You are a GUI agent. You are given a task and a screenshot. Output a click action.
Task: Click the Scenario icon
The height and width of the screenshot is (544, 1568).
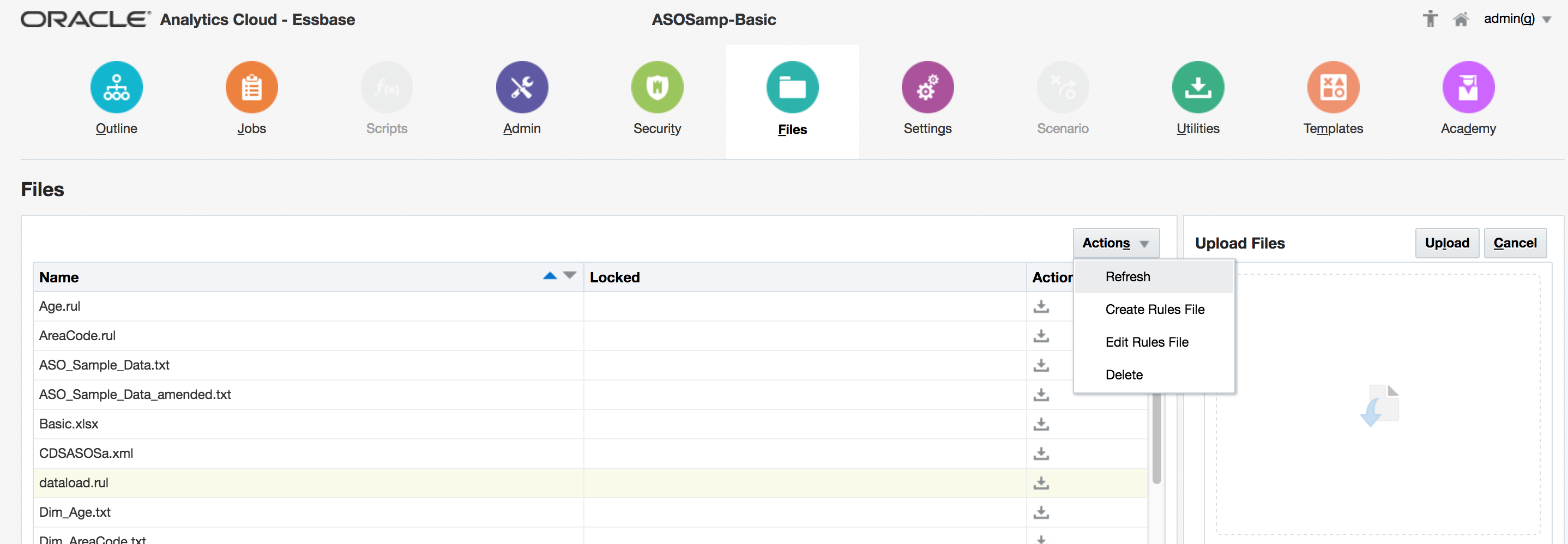[x=1062, y=87]
